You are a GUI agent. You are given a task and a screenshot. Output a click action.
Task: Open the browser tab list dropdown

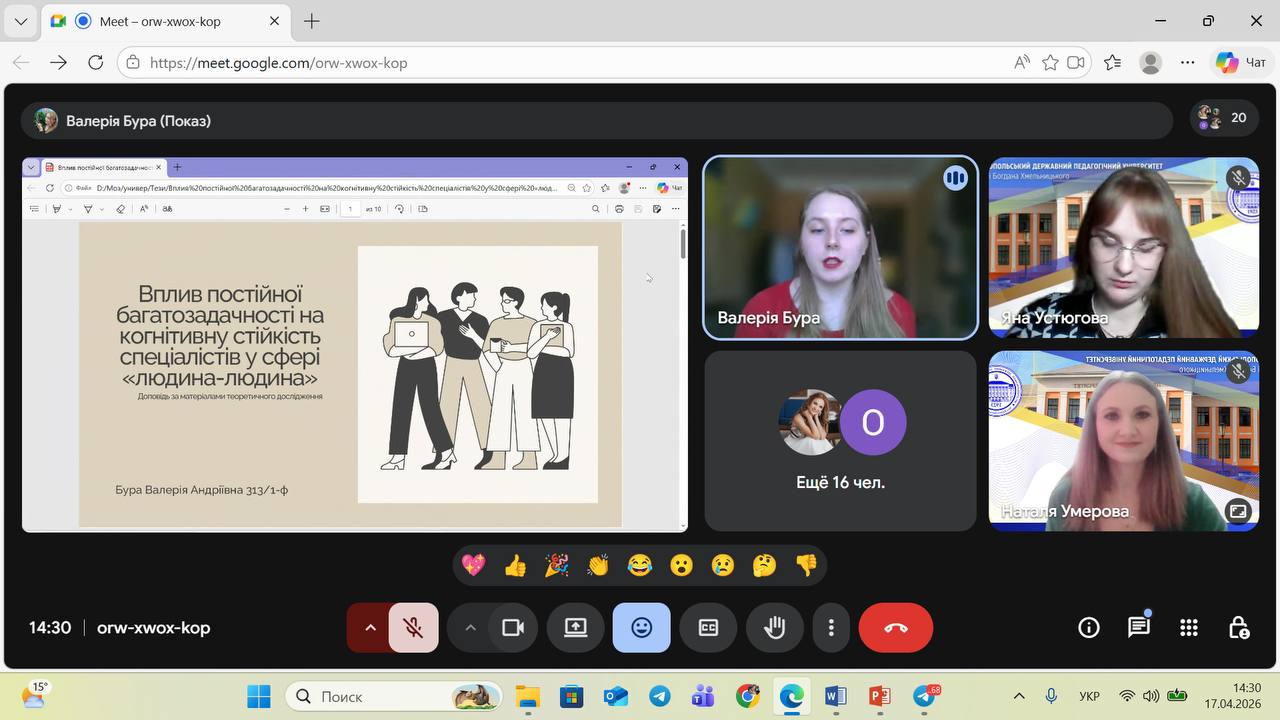tap(21, 21)
